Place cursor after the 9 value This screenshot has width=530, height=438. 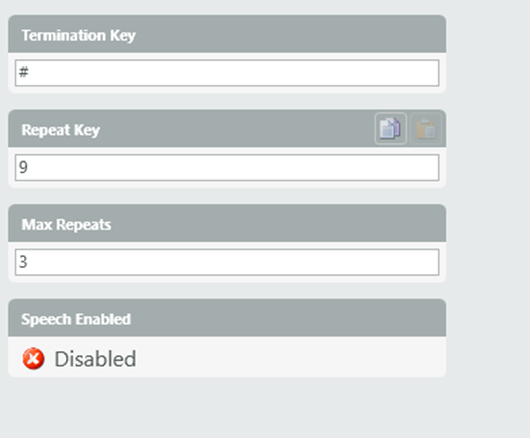28,167
